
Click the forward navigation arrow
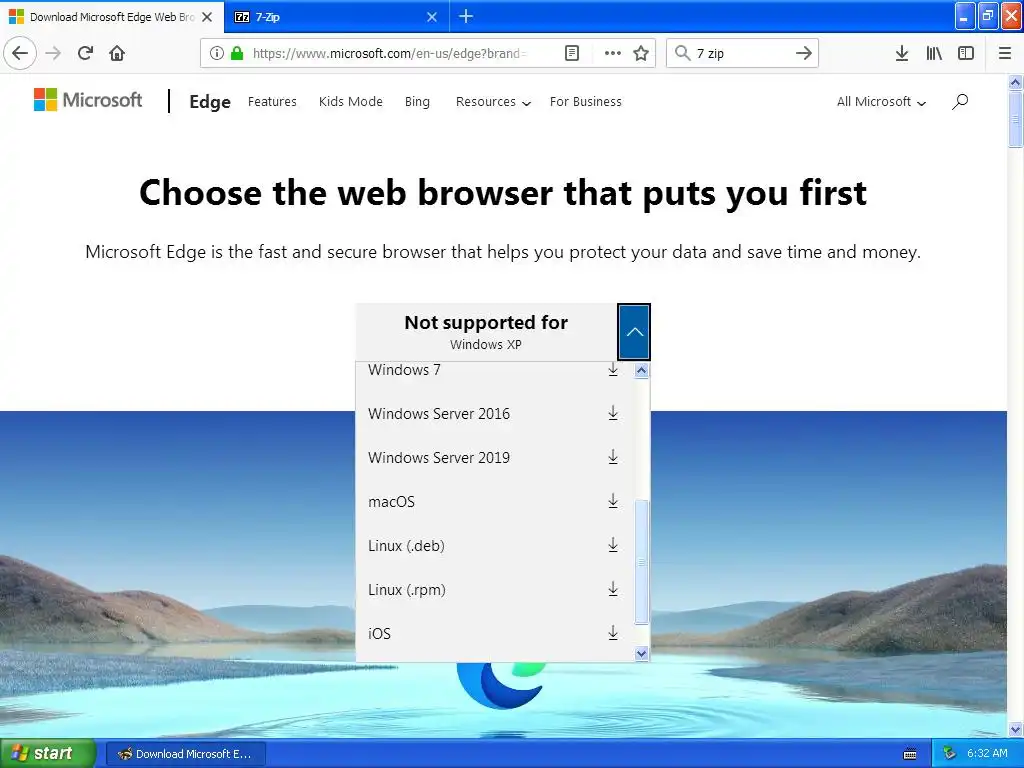54,53
